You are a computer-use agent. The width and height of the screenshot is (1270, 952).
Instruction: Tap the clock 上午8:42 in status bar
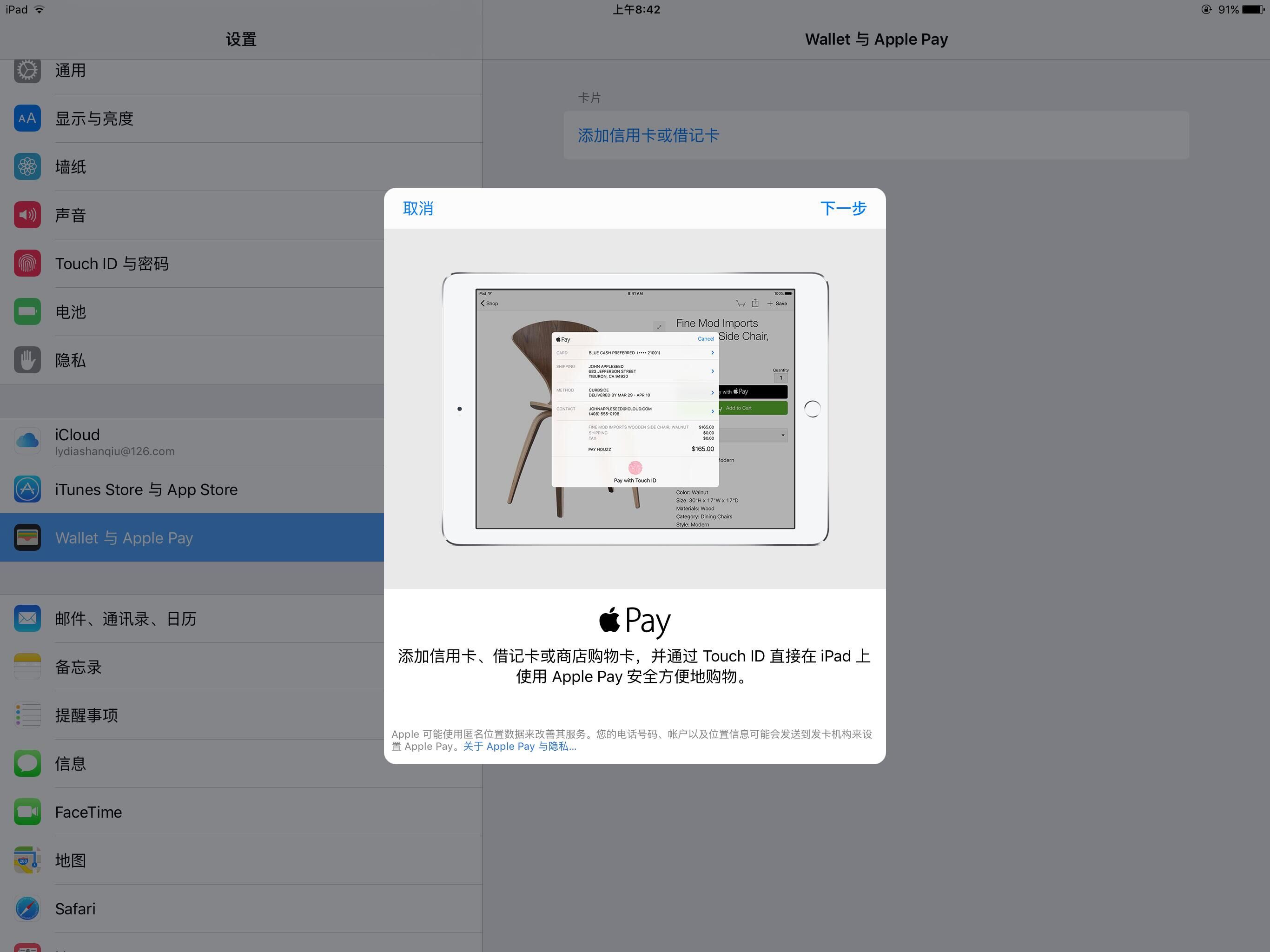click(636, 10)
